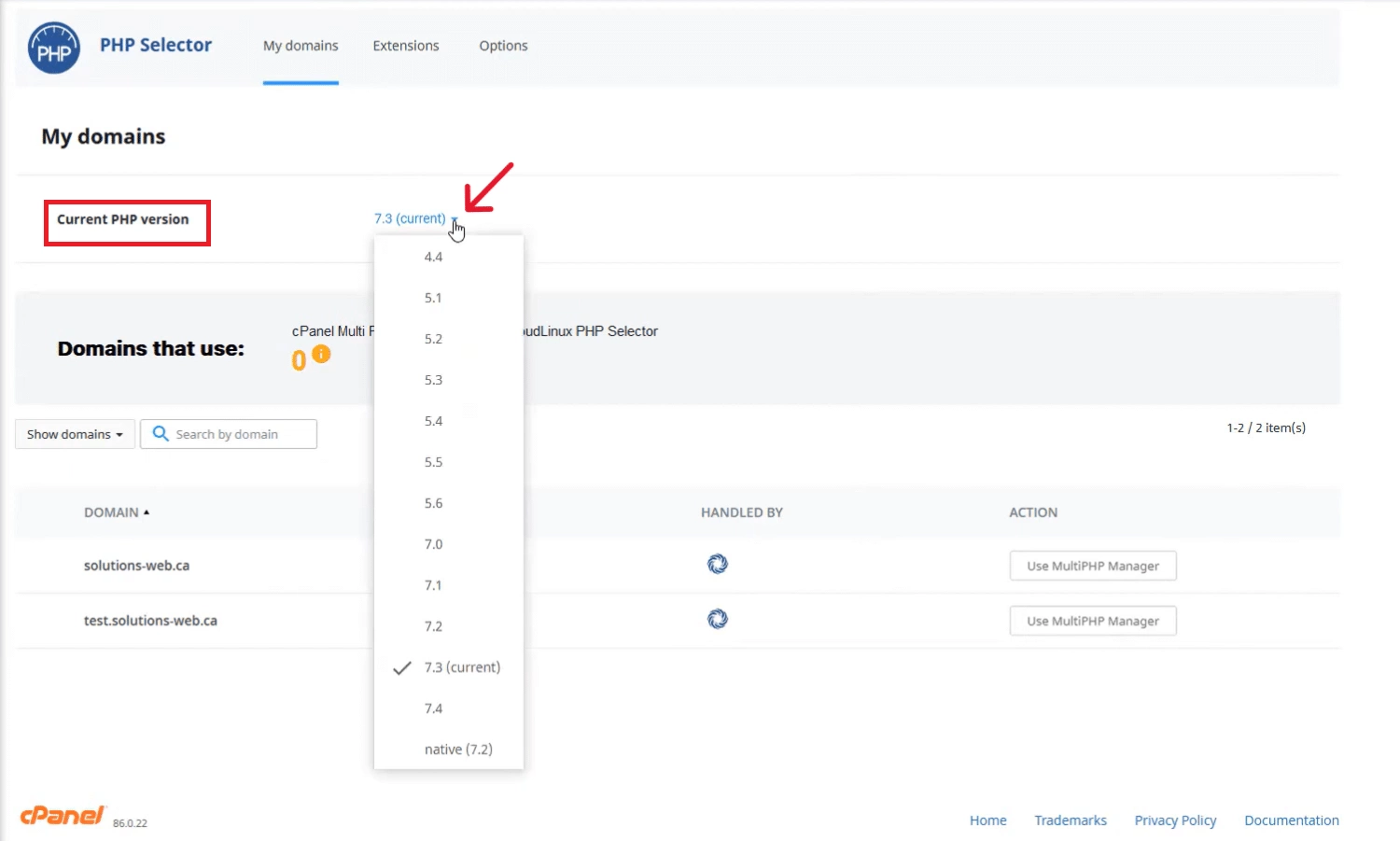Click the spinner icon handling test.solutions-web.ca
1400x841 pixels.
click(717, 619)
